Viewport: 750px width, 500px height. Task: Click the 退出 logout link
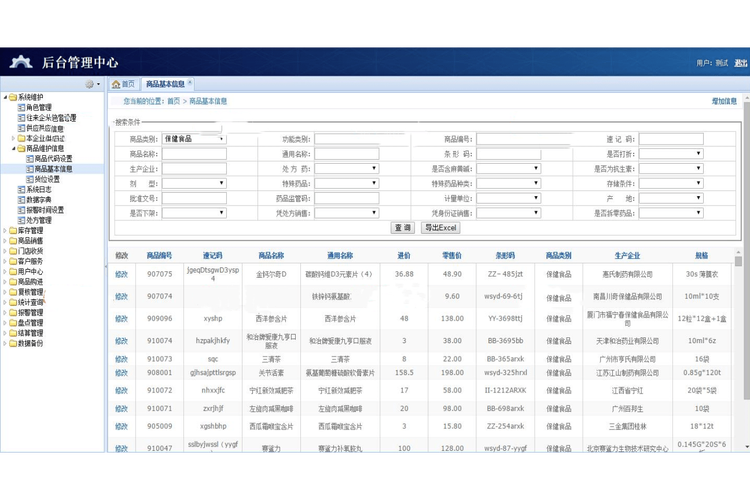pos(740,63)
